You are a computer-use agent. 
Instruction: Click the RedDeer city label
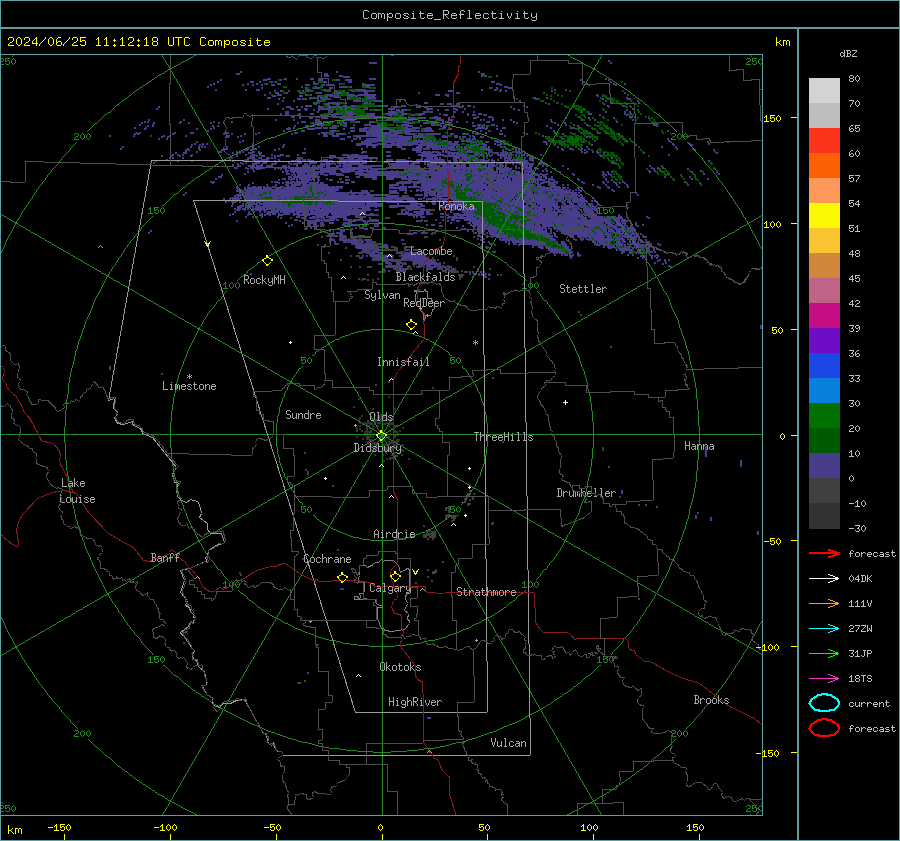[424, 303]
